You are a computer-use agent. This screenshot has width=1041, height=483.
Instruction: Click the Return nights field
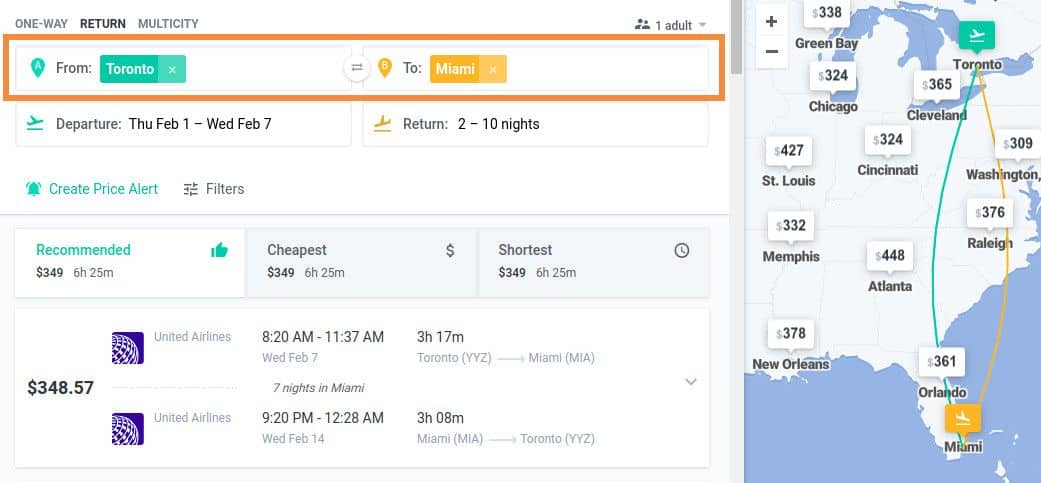[x=536, y=124]
